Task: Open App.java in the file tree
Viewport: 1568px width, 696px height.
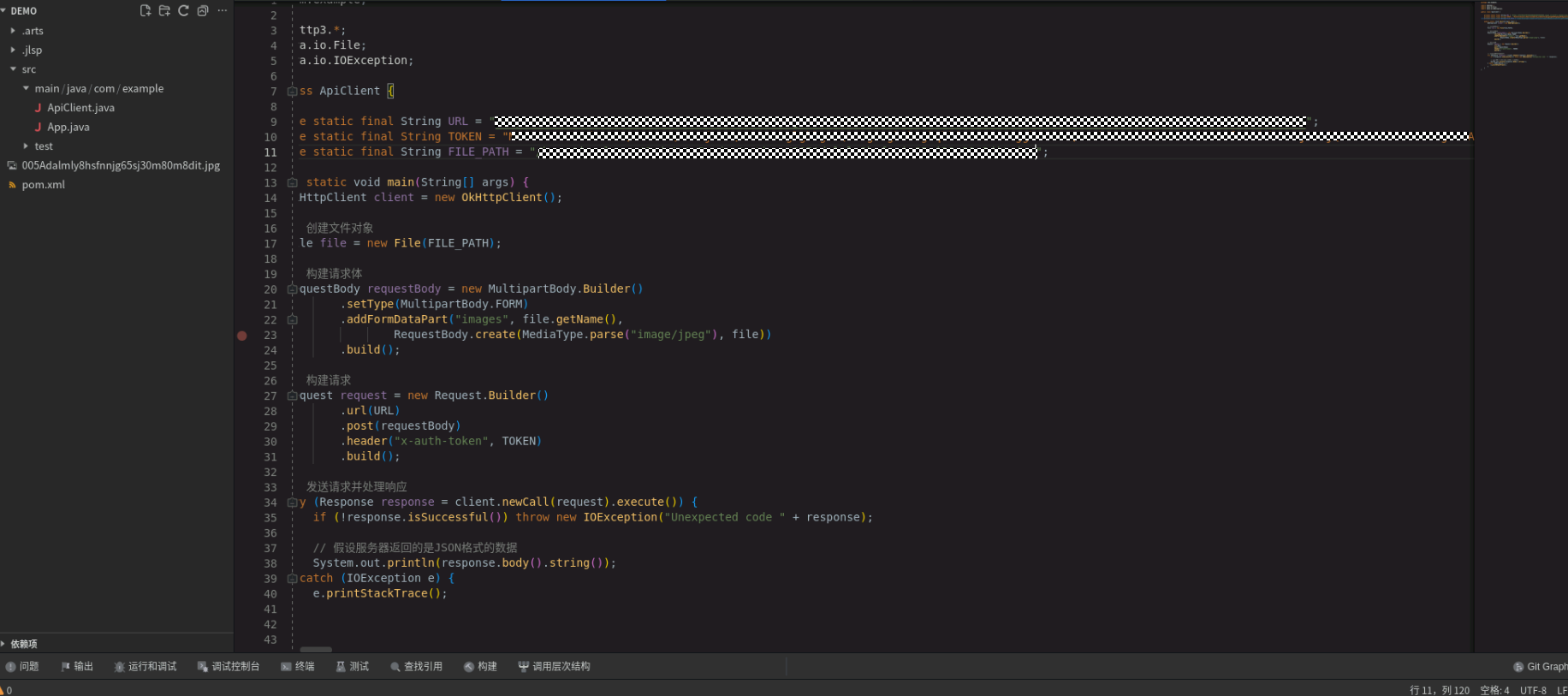Action: (68, 127)
